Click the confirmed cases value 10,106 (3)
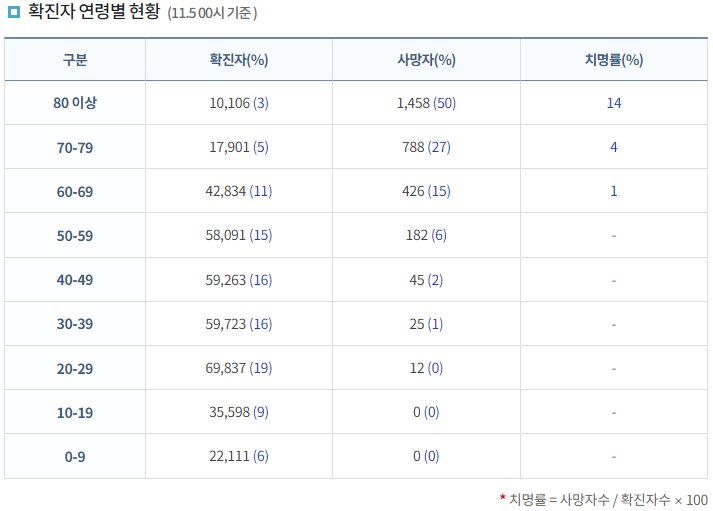Viewport: 713px width, 511px height. [x=239, y=103]
